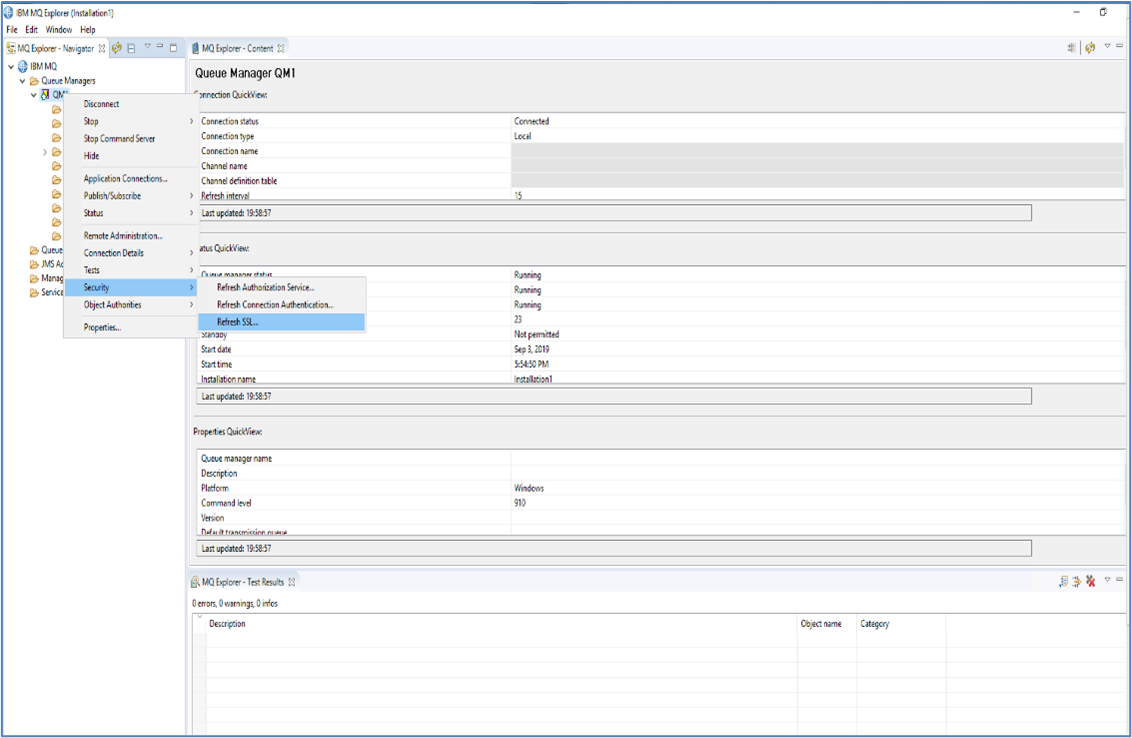Select Disconnect in the context menu

click(131, 104)
